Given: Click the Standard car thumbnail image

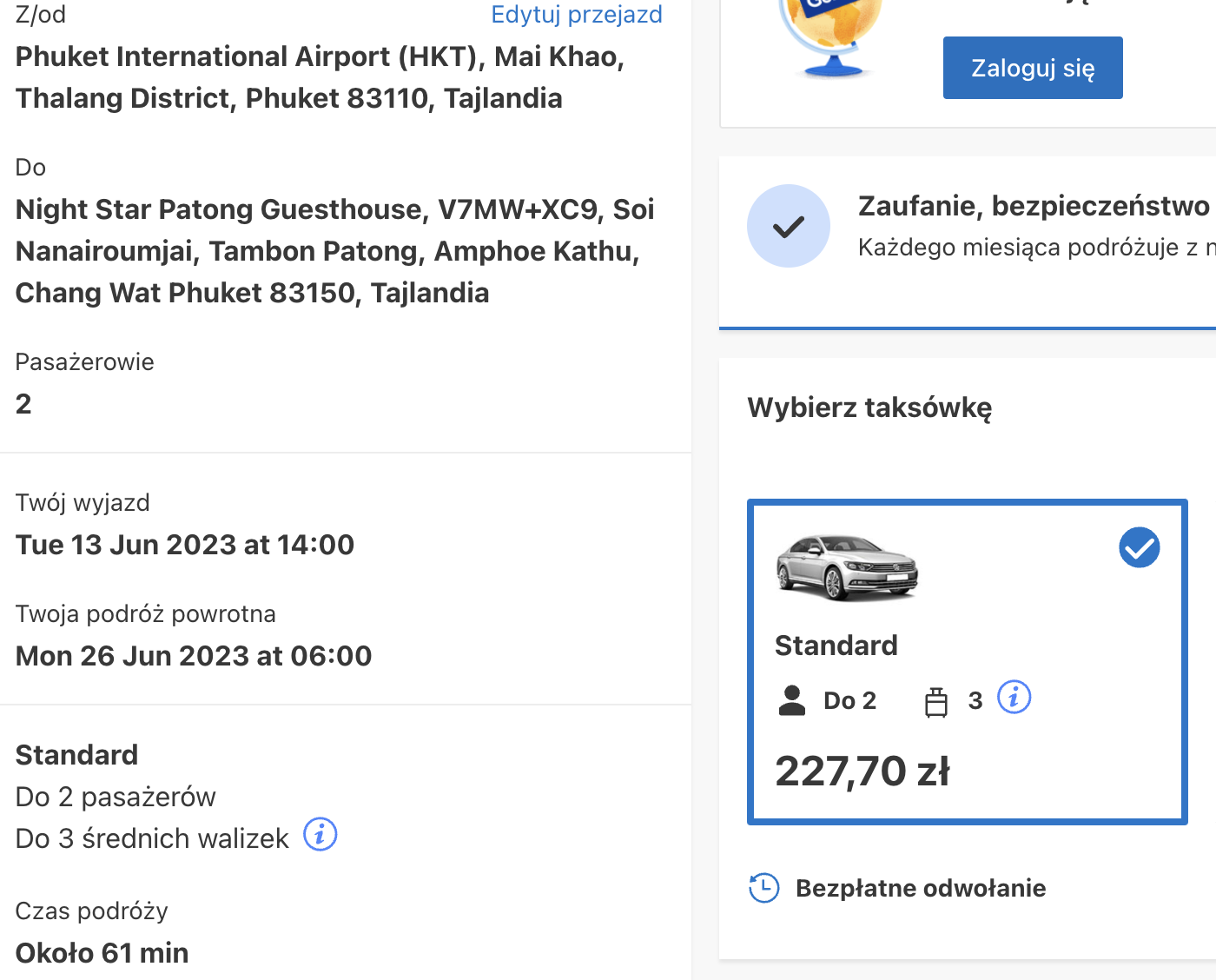Looking at the screenshot, I should [847, 567].
